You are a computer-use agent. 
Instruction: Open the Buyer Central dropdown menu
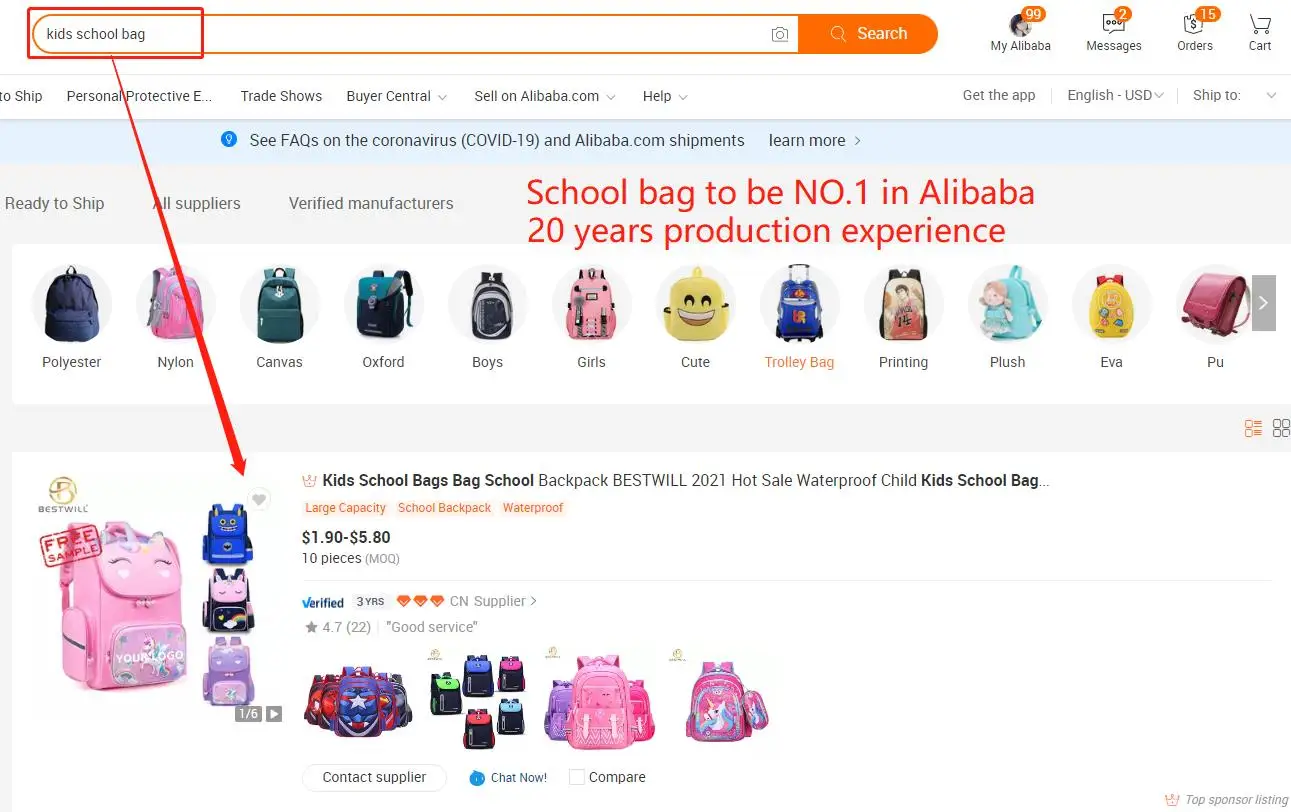(397, 96)
